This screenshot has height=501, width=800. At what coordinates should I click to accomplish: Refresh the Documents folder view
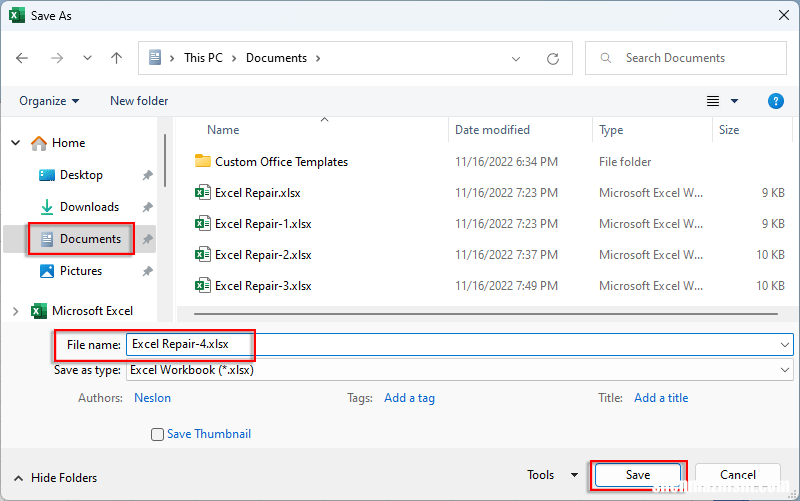click(553, 59)
